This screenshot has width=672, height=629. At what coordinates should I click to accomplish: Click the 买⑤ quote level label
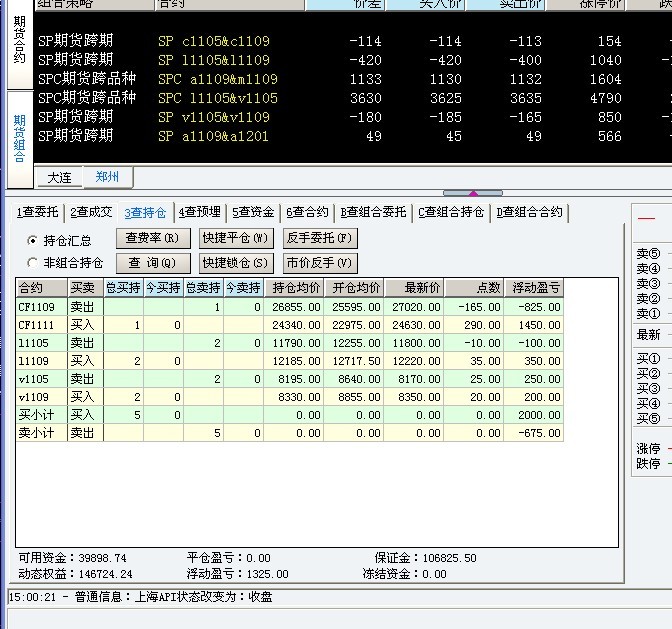pos(648,418)
